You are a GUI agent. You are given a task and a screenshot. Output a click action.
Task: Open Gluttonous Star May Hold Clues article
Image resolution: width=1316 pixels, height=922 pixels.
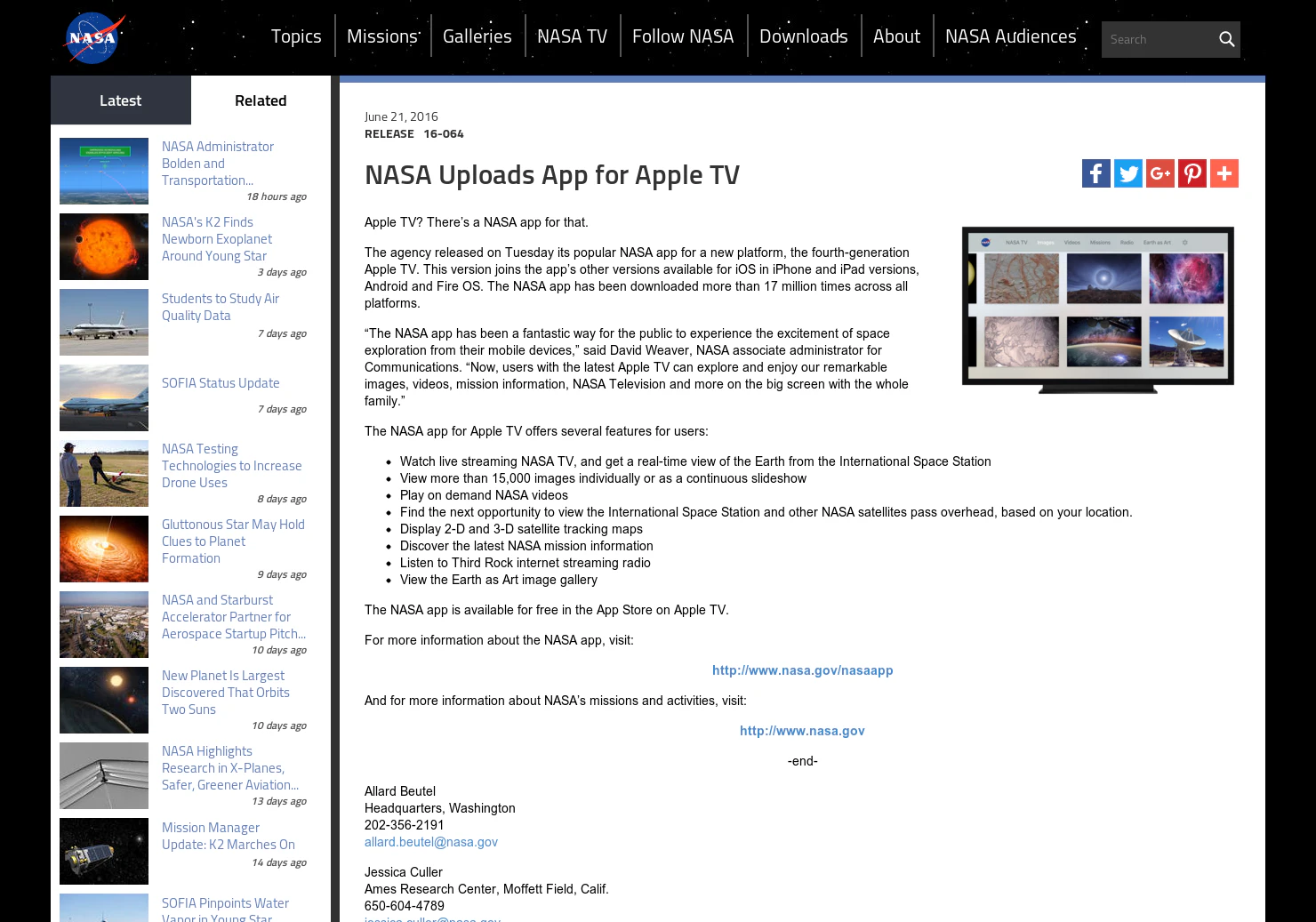click(233, 541)
